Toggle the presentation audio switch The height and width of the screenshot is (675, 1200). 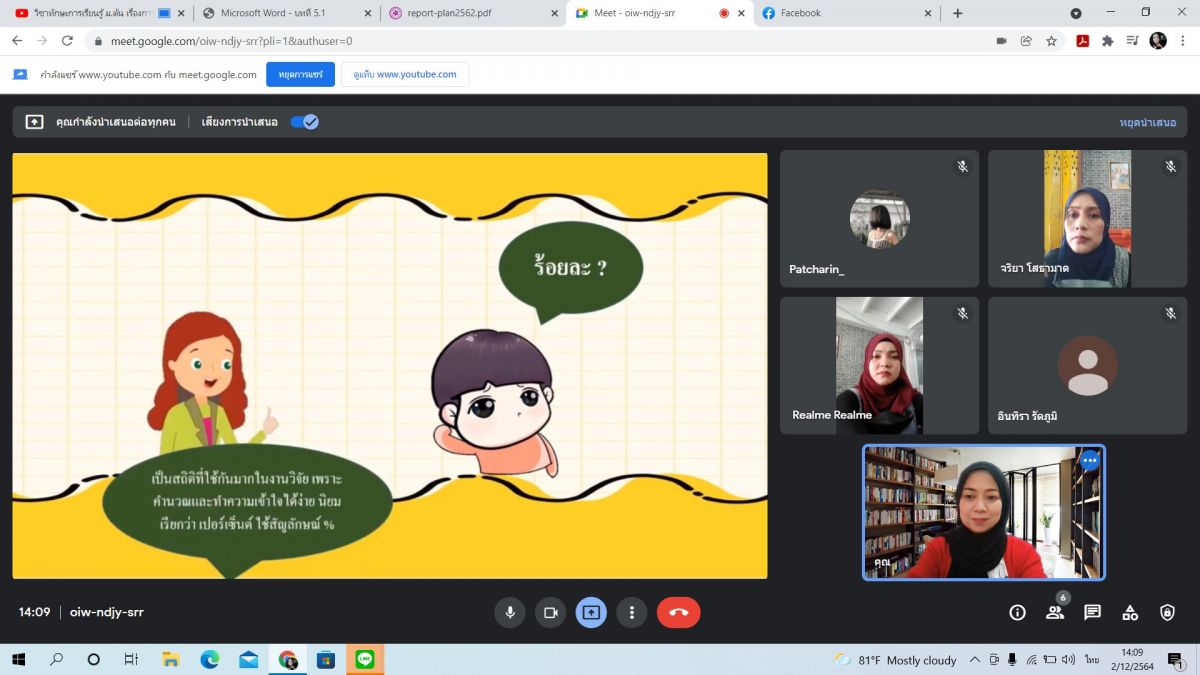[x=304, y=122]
